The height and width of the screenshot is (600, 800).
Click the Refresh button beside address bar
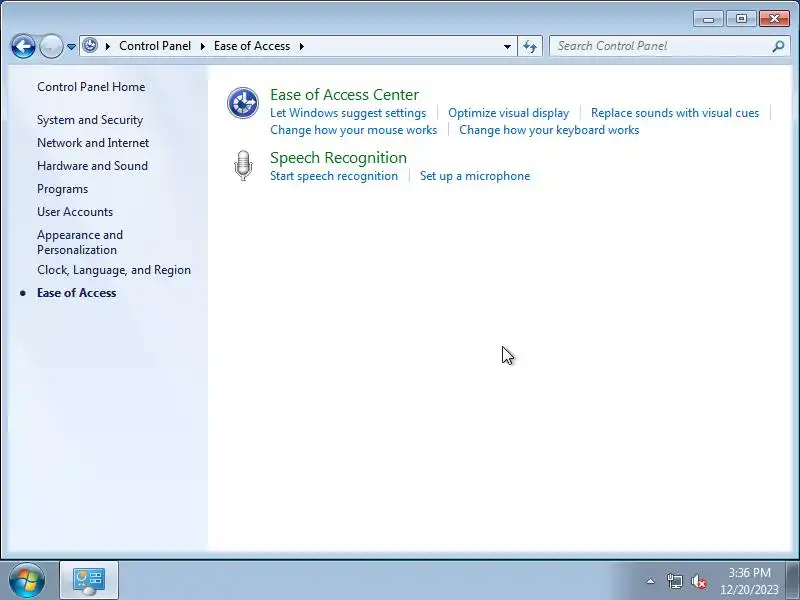click(x=530, y=46)
